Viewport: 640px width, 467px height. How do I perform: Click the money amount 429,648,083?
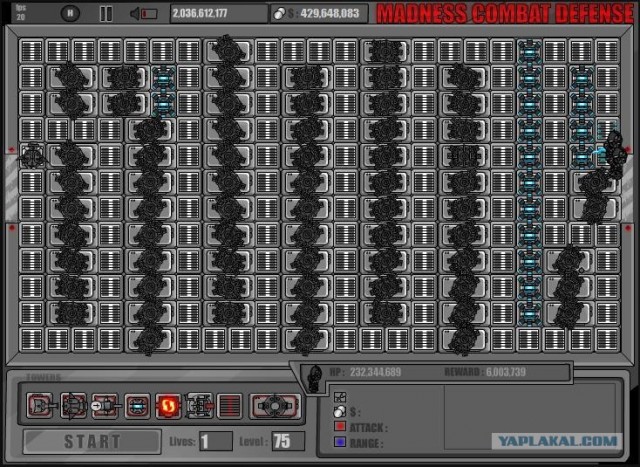330,13
